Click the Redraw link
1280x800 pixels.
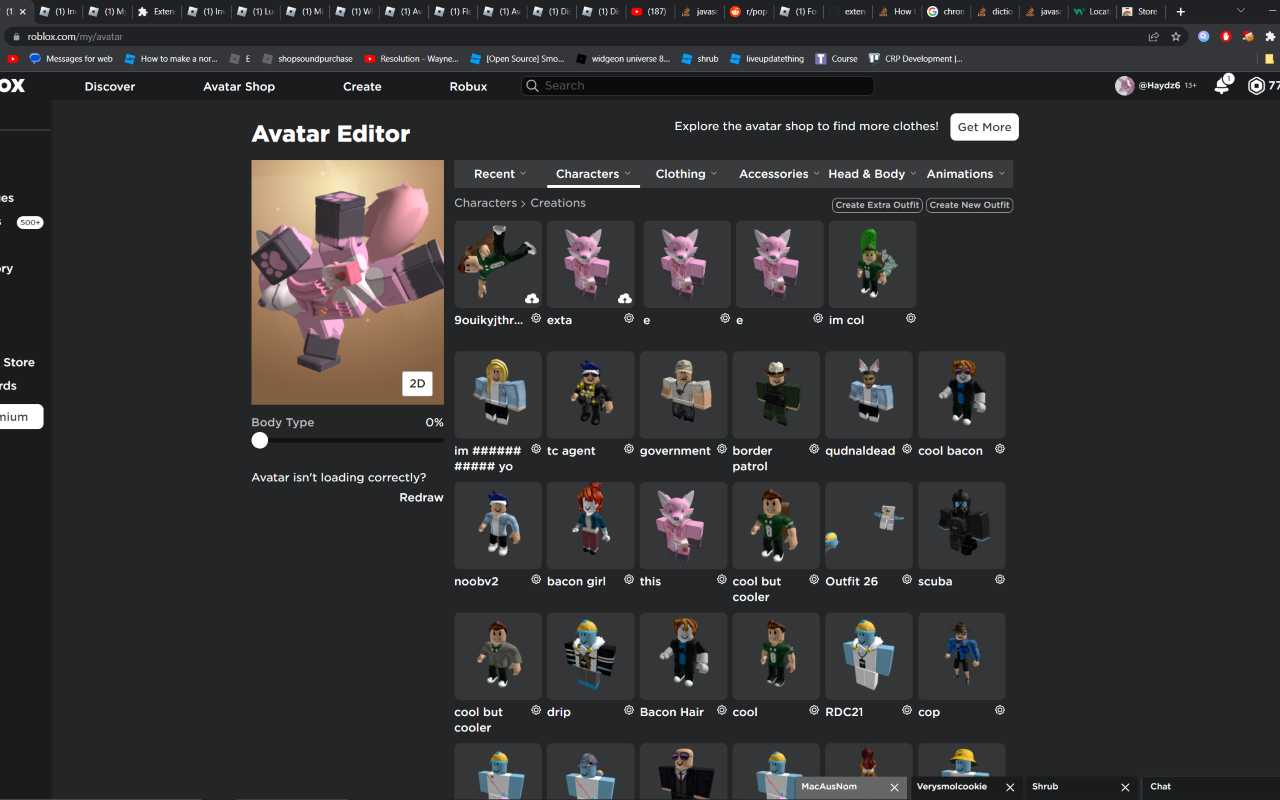point(421,497)
